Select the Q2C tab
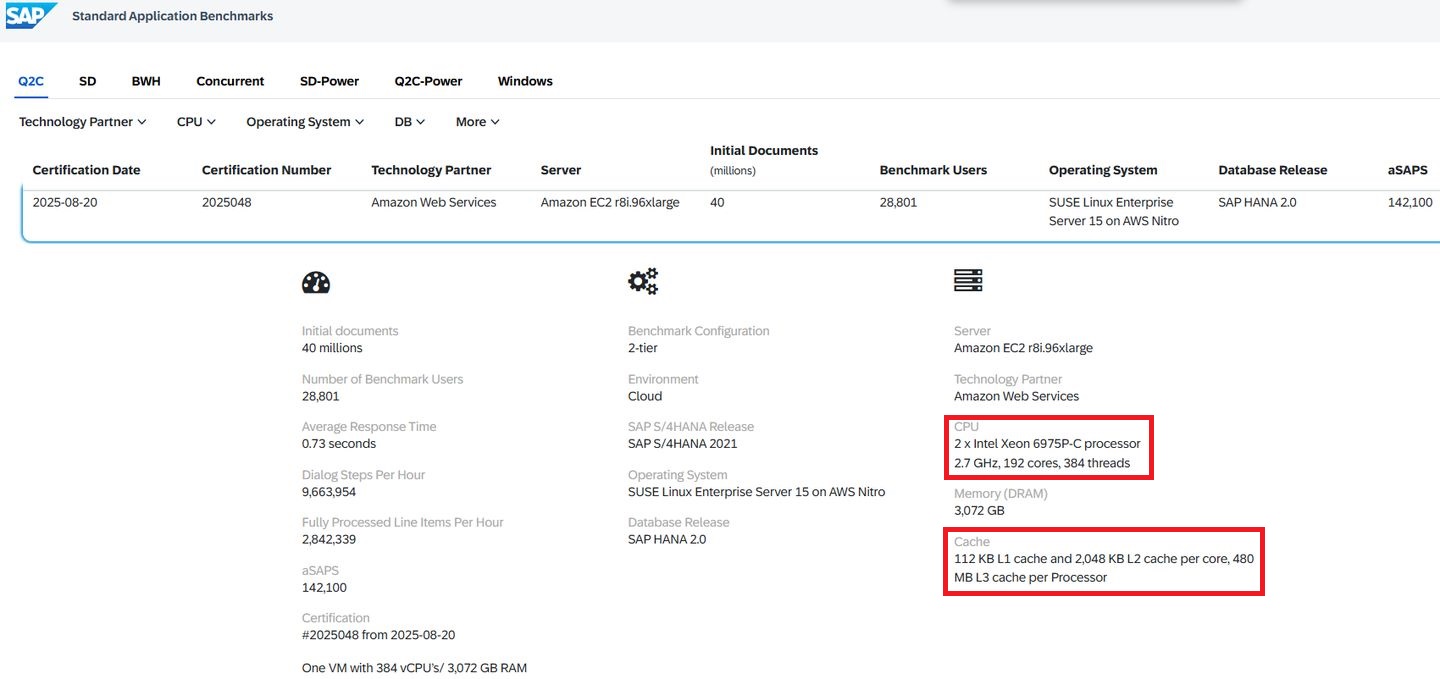This screenshot has height=679, width=1440. coord(31,81)
